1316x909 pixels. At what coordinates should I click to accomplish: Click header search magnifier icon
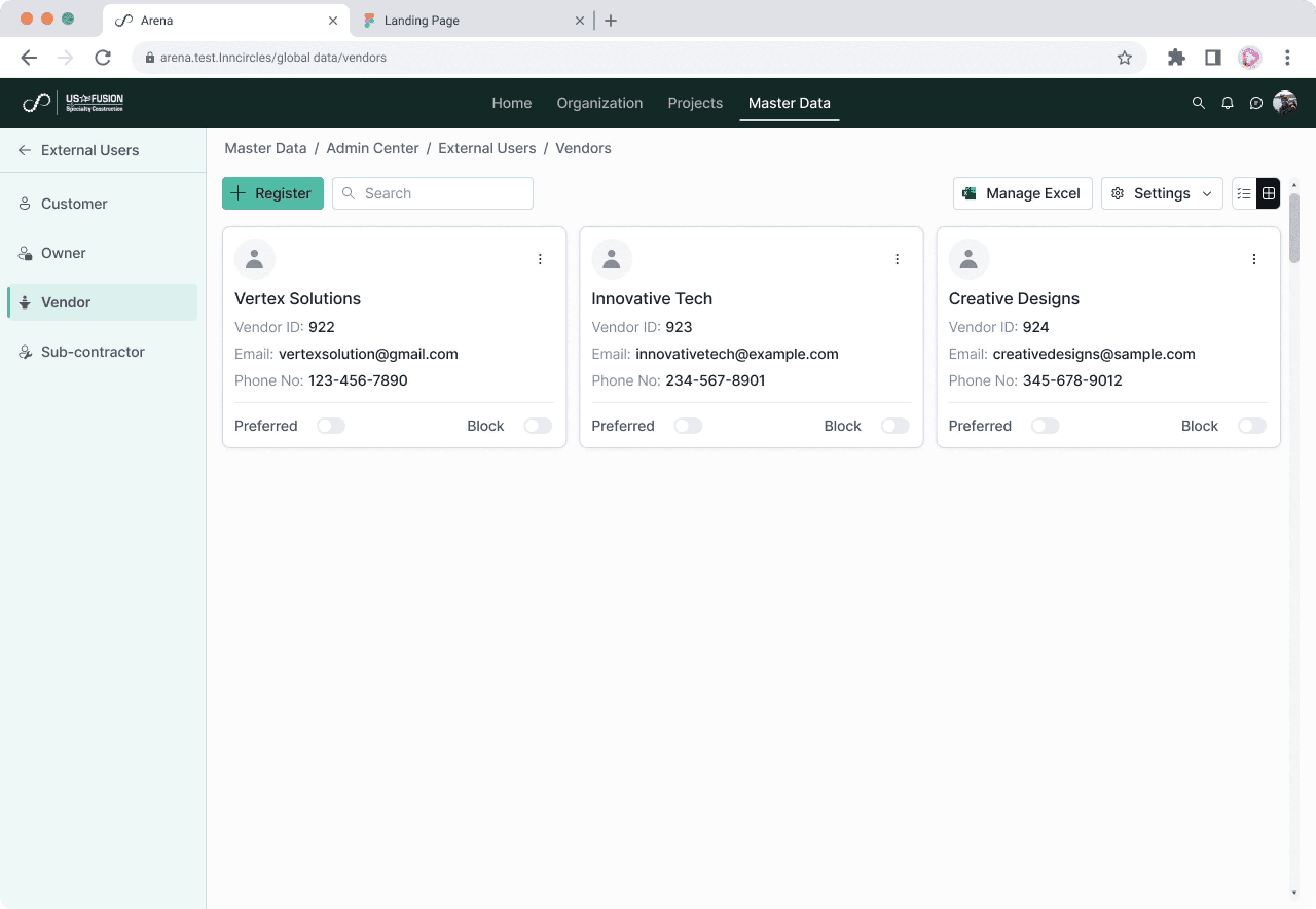(1198, 103)
